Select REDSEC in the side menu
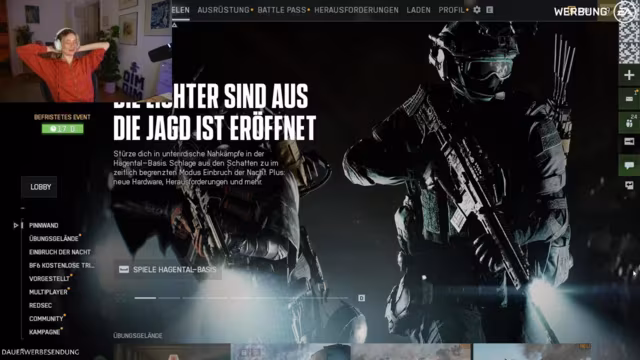 coord(40,305)
